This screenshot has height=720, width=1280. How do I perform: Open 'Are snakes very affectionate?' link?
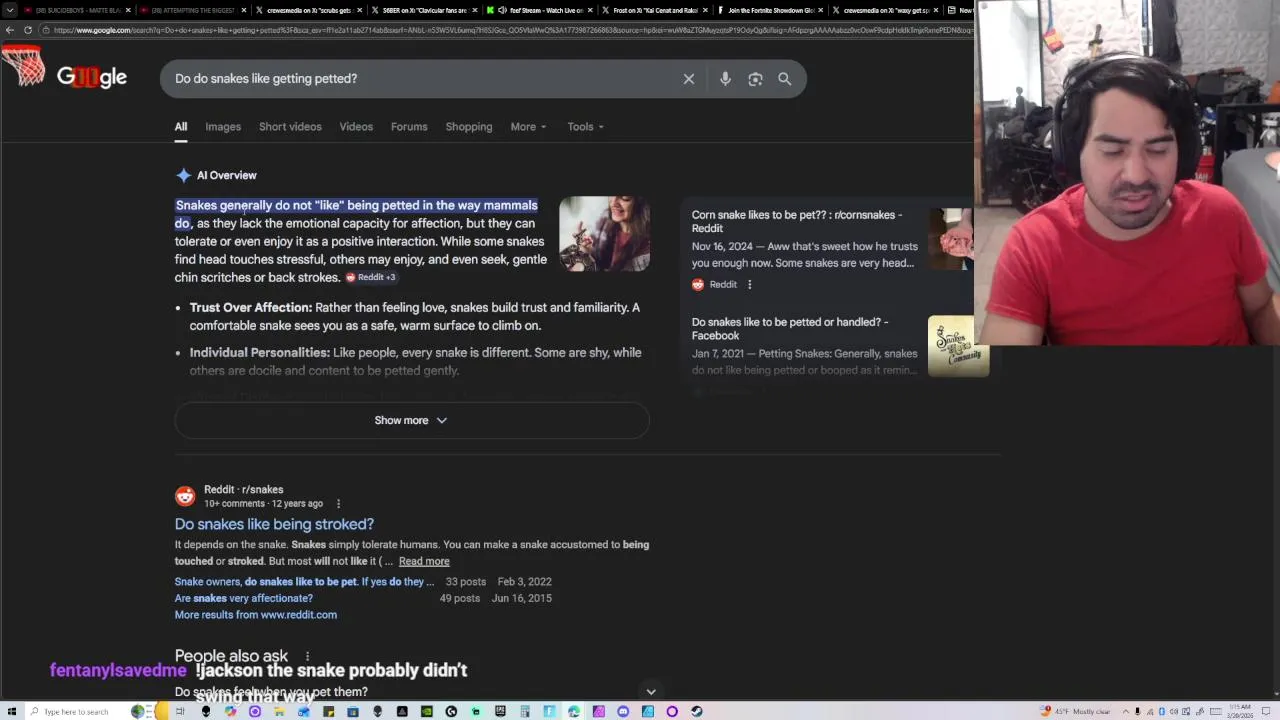244,598
